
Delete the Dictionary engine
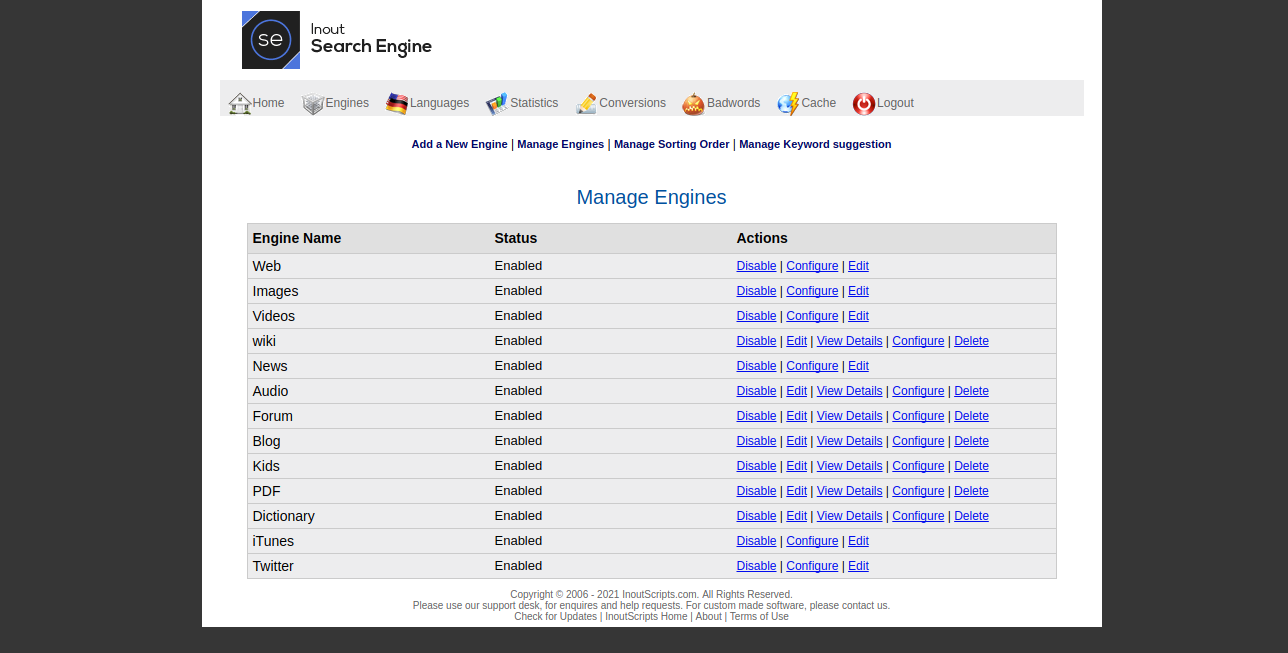(x=971, y=516)
